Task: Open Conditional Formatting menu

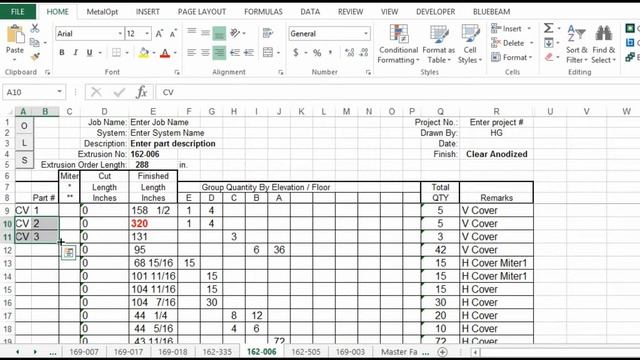Action: point(398,44)
